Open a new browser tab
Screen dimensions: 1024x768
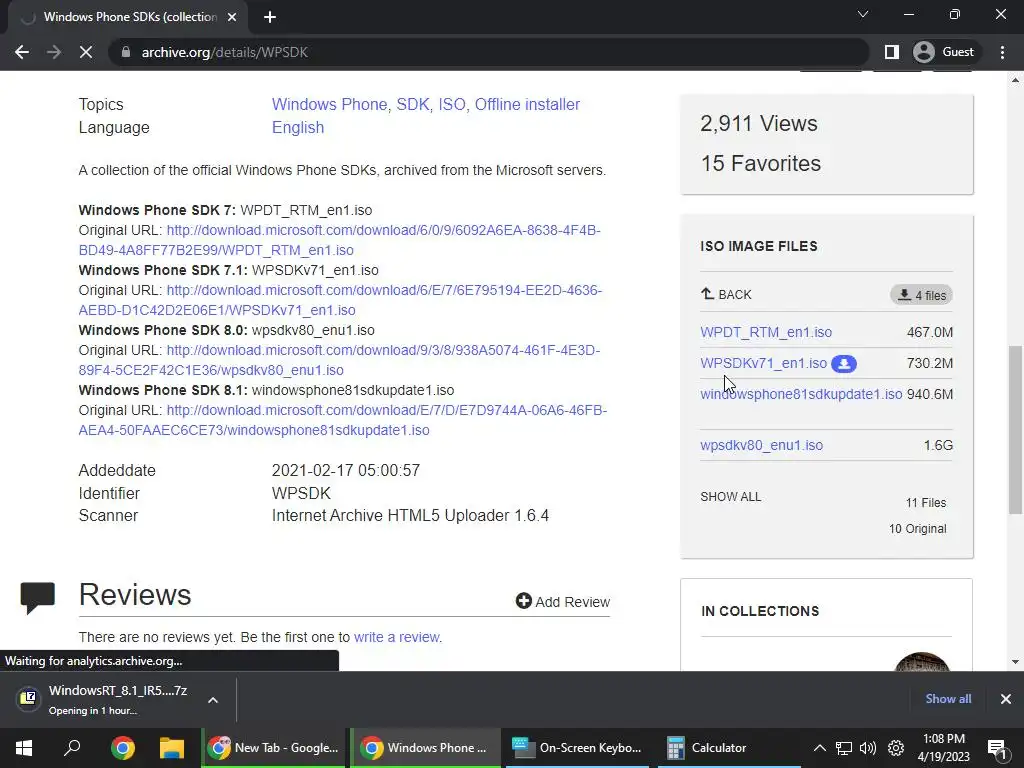270,17
